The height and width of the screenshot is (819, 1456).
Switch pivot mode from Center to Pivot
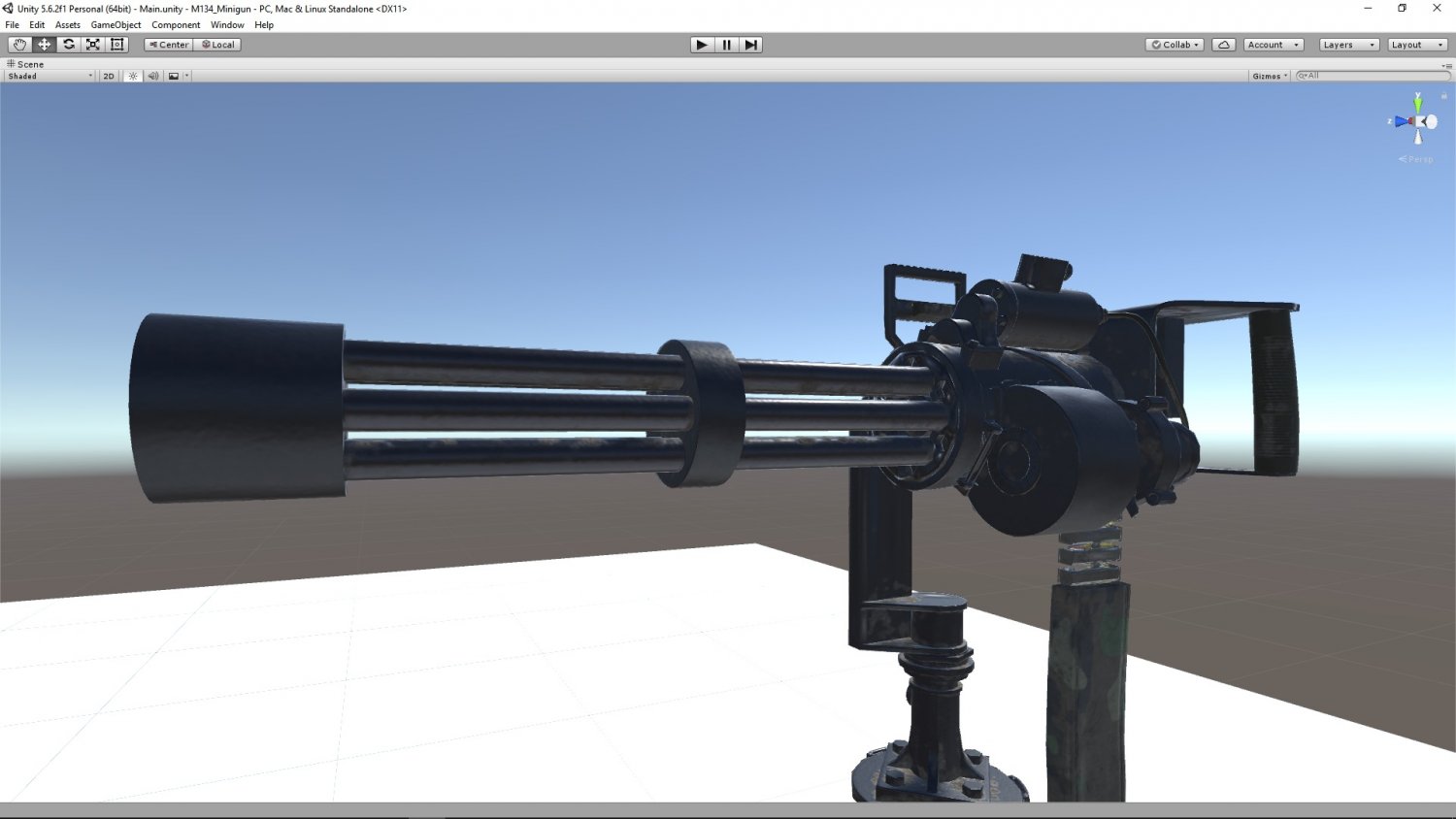pos(168,44)
